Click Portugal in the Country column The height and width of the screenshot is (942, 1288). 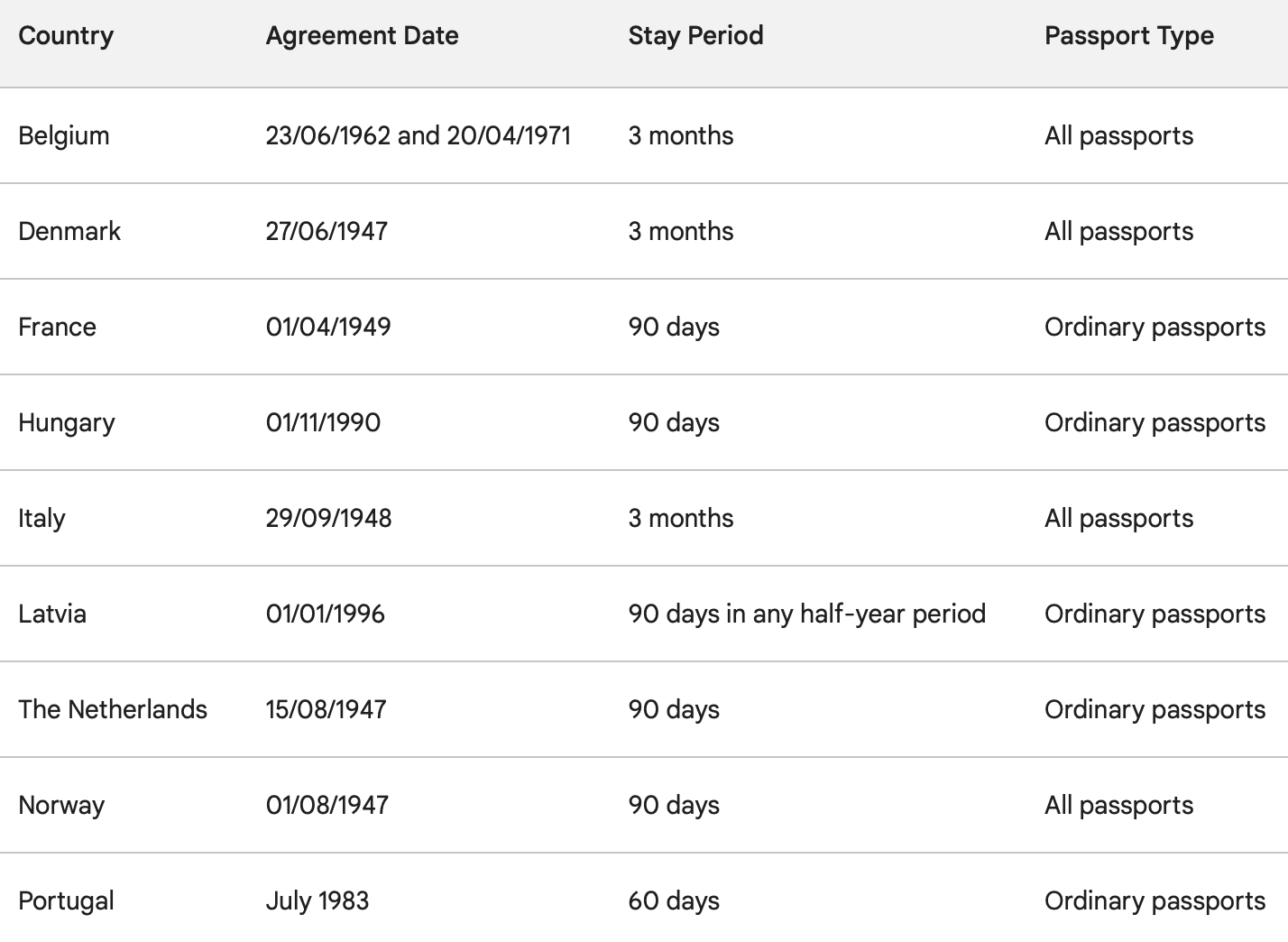[x=66, y=901]
